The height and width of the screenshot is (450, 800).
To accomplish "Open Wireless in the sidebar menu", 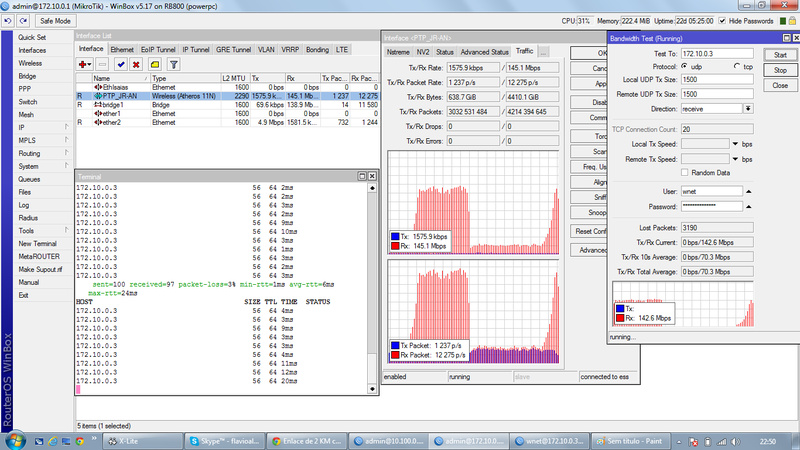I will (30, 63).
